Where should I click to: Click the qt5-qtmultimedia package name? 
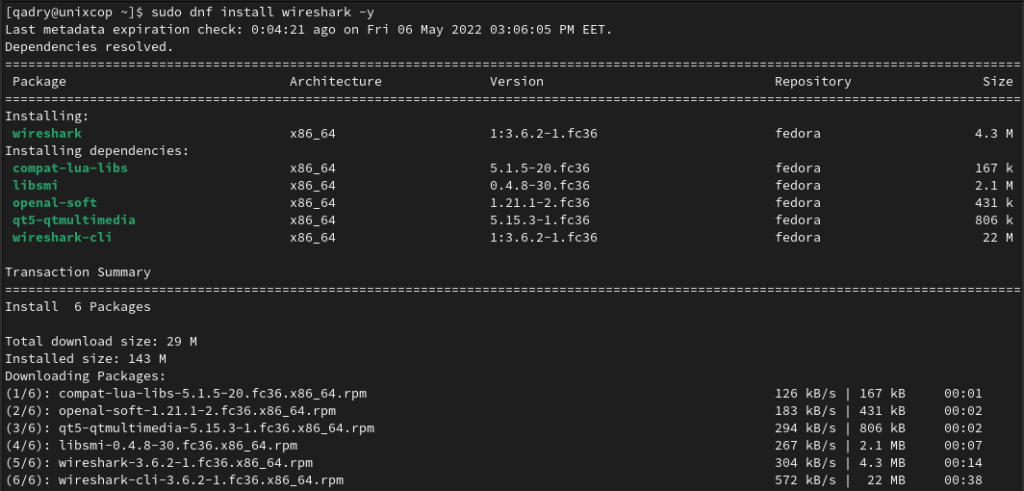[74, 220]
